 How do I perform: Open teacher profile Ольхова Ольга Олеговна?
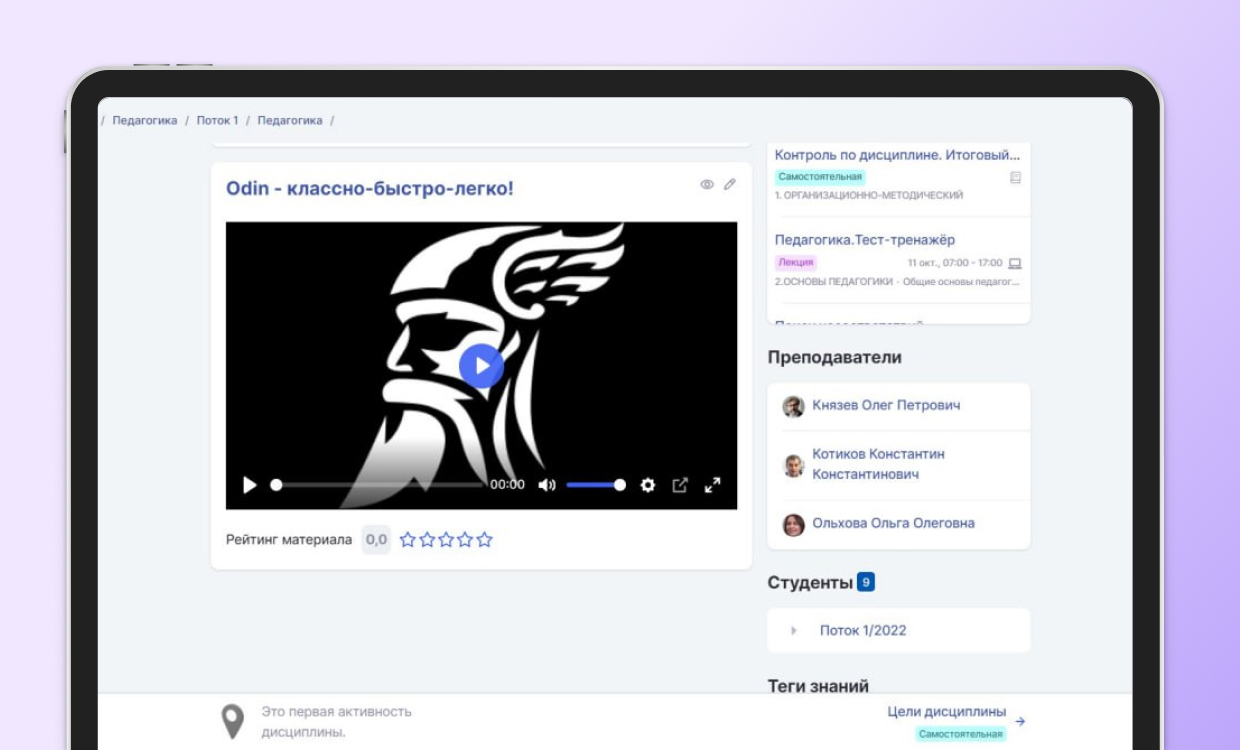893,524
